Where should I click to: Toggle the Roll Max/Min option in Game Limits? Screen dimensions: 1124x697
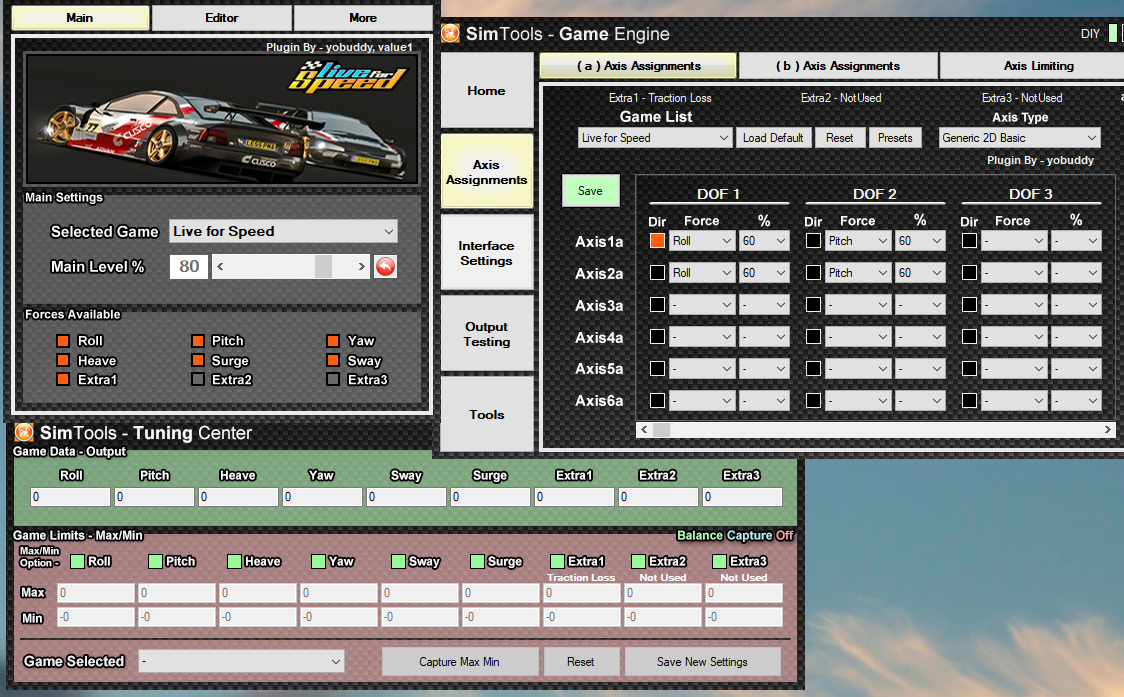pos(77,561)
